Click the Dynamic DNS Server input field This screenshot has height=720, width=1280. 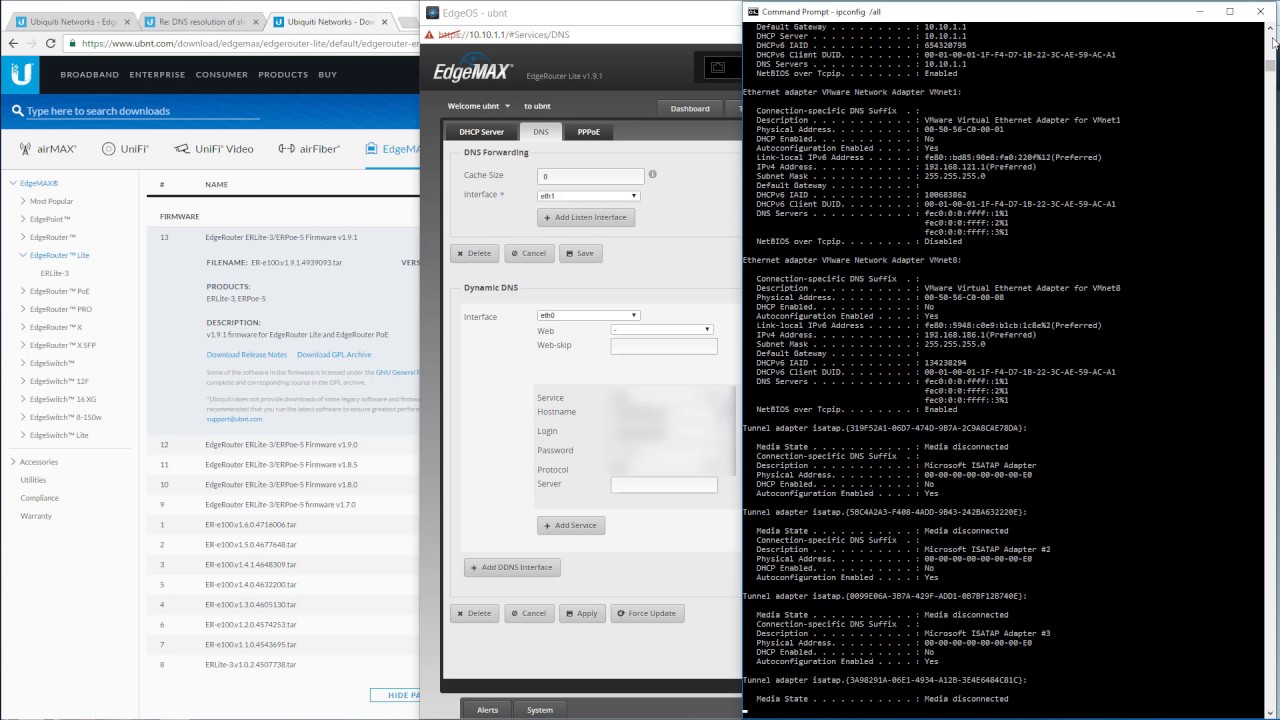pyautogui.click(x=664, y=484)
